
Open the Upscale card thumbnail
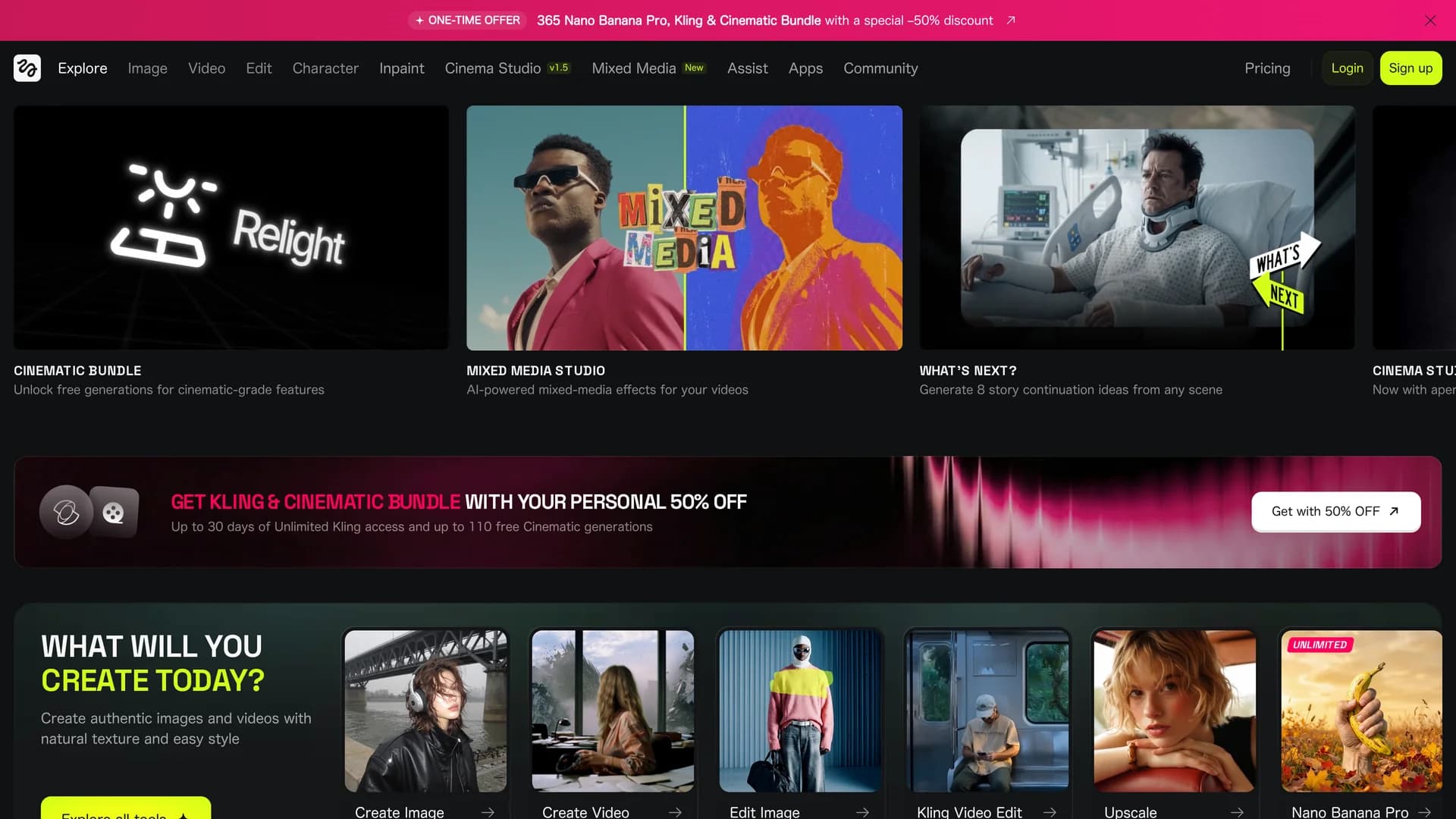(1175, 711)
